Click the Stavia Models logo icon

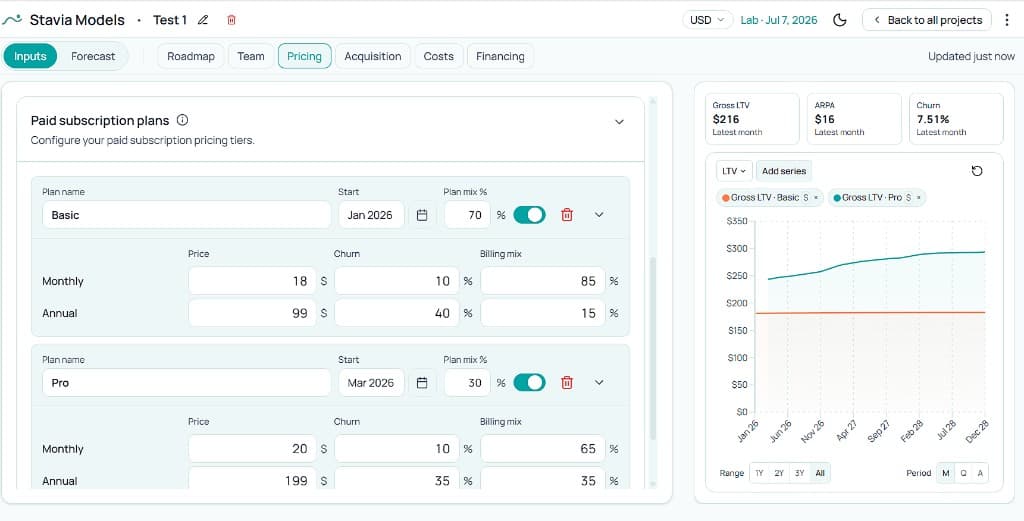coord(12,20)
